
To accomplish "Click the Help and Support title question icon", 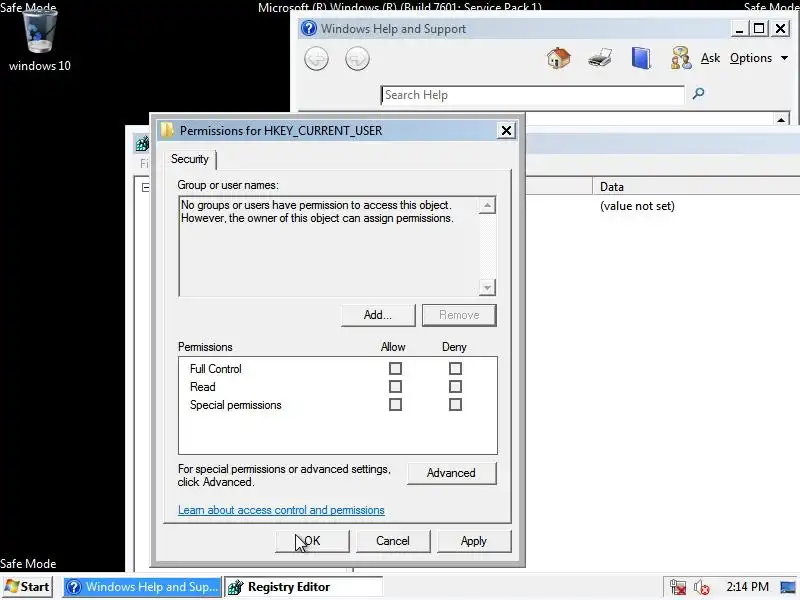I will pyautogui.click(x=309, y=28).
